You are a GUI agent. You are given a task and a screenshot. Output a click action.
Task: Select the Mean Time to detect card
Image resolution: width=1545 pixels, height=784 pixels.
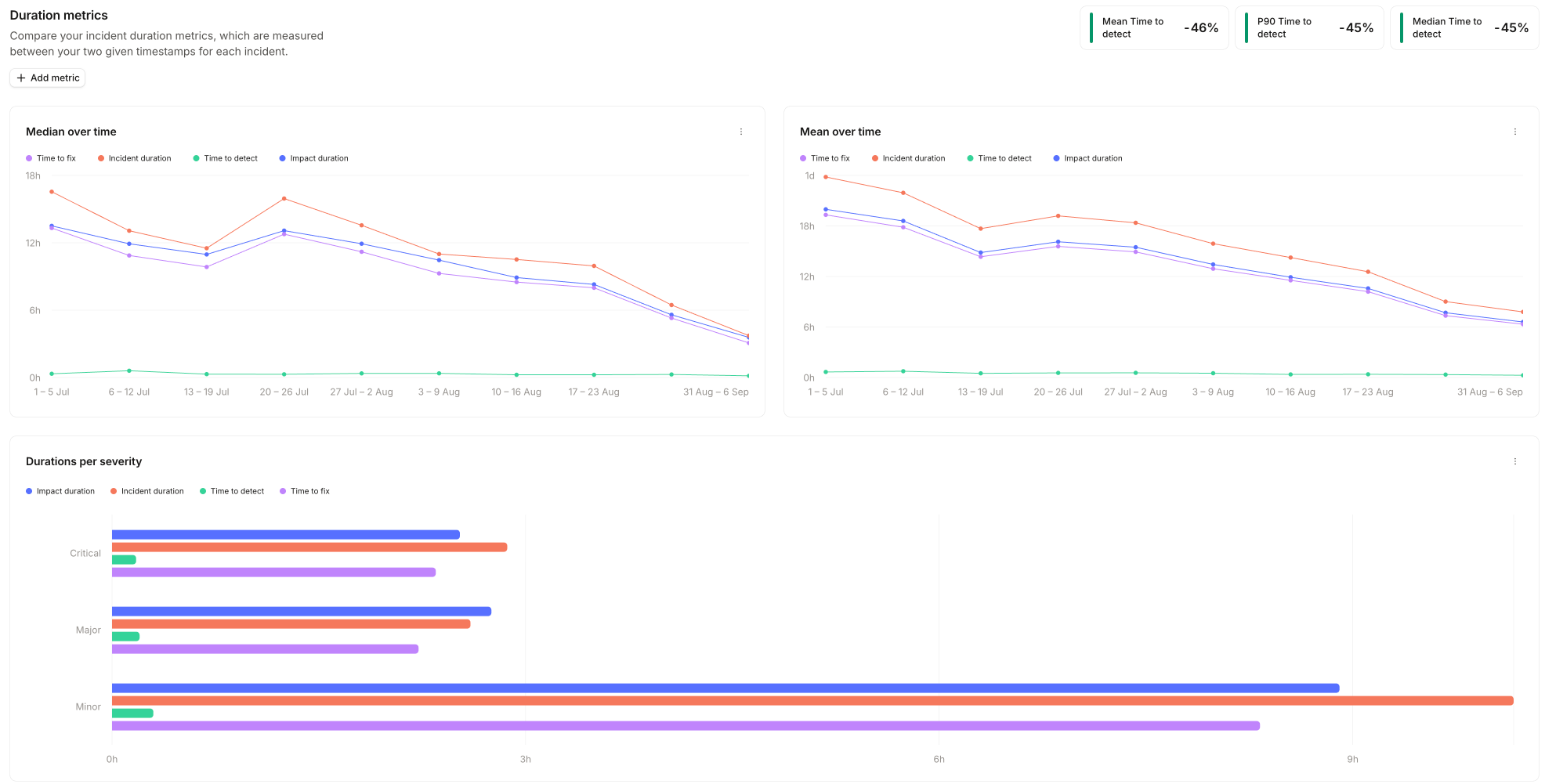click(x=1154, y=28)
